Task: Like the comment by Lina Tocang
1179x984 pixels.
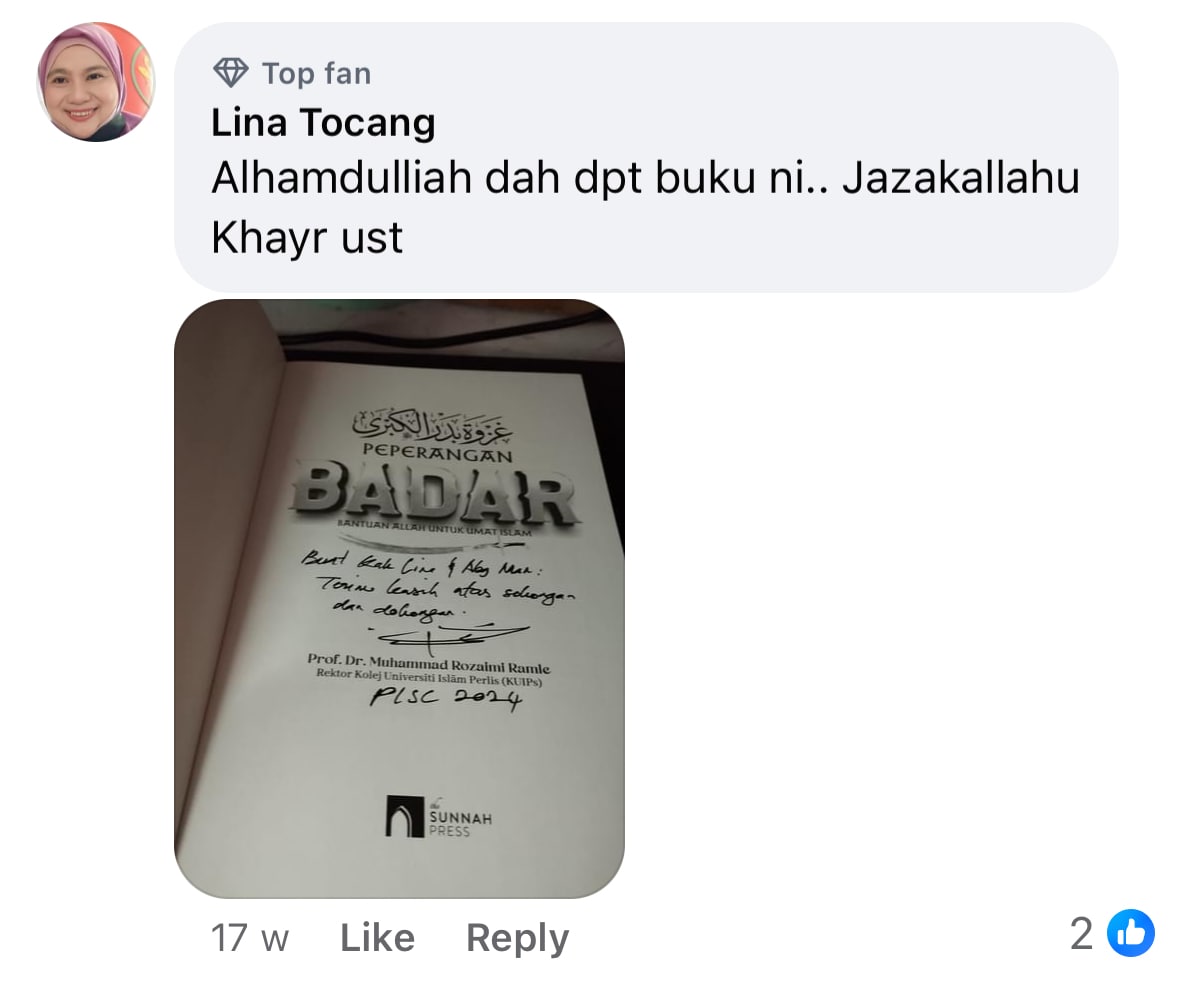Action: pos(377,937)
